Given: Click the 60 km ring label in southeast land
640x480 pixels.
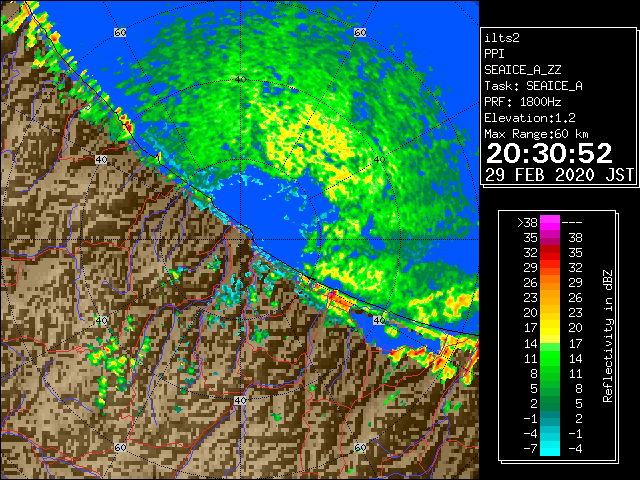Looking at the screenshot, I should click(x=360, y=447).
